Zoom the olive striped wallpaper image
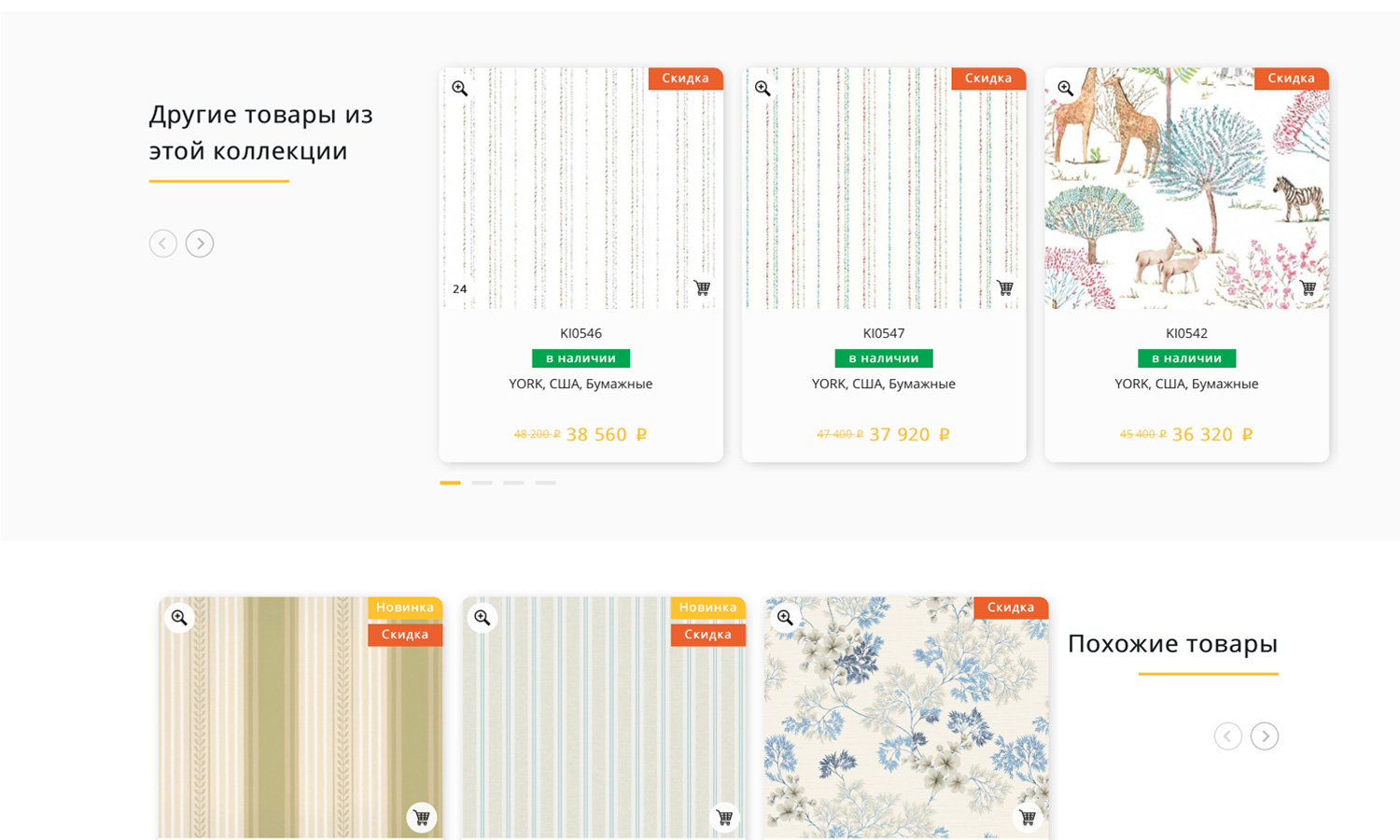This screenshot has height=840, width=1400. [x=179, y=618]
